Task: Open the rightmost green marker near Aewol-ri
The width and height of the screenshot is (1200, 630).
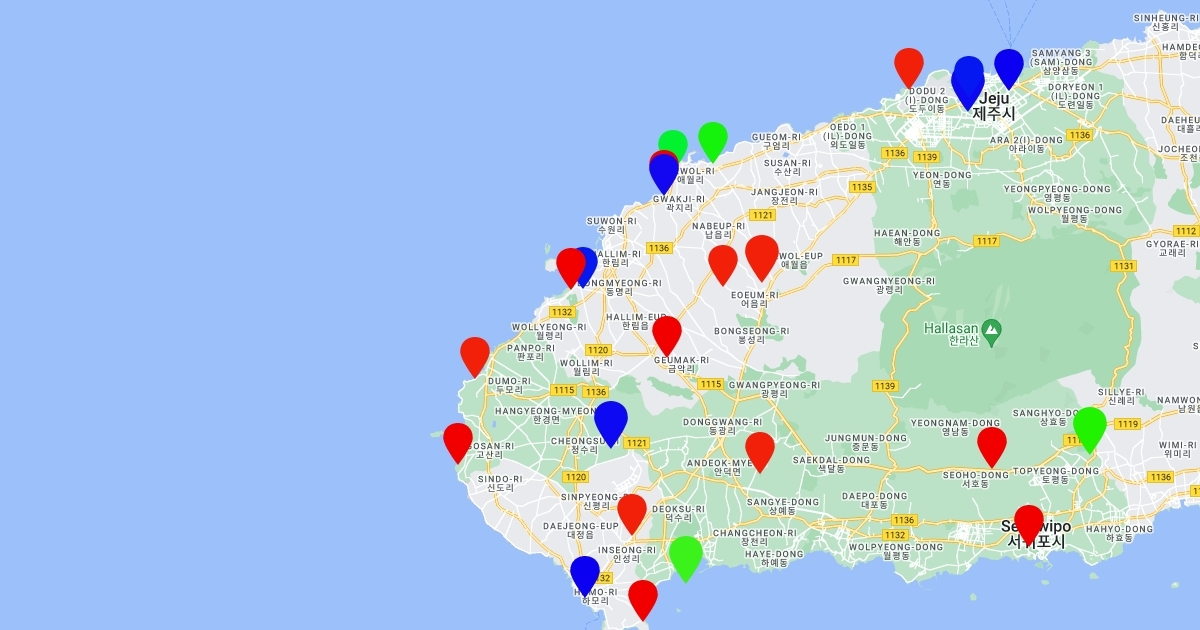Action: (712, 139)
